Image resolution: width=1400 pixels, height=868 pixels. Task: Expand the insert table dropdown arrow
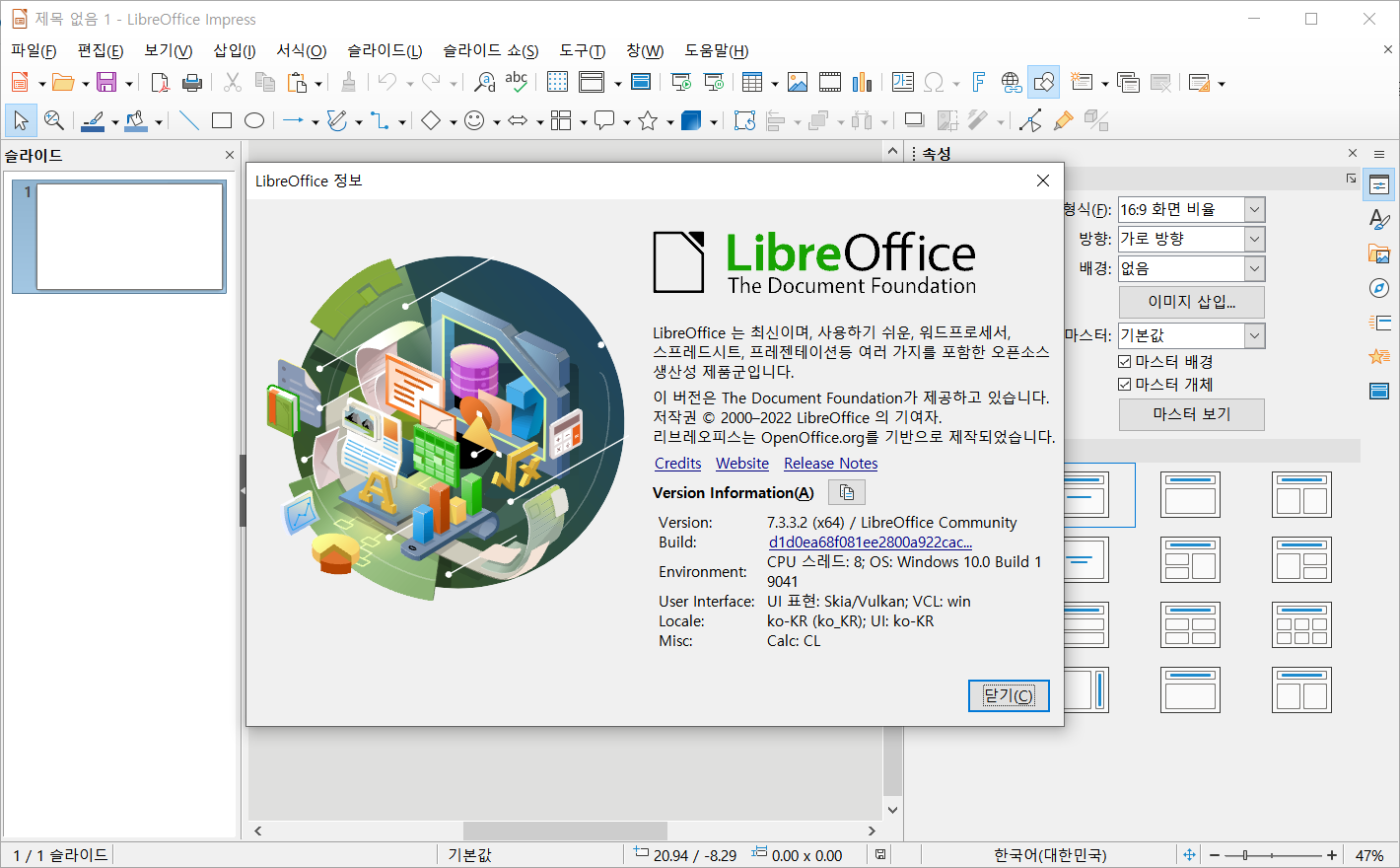(x=774, y=84)
